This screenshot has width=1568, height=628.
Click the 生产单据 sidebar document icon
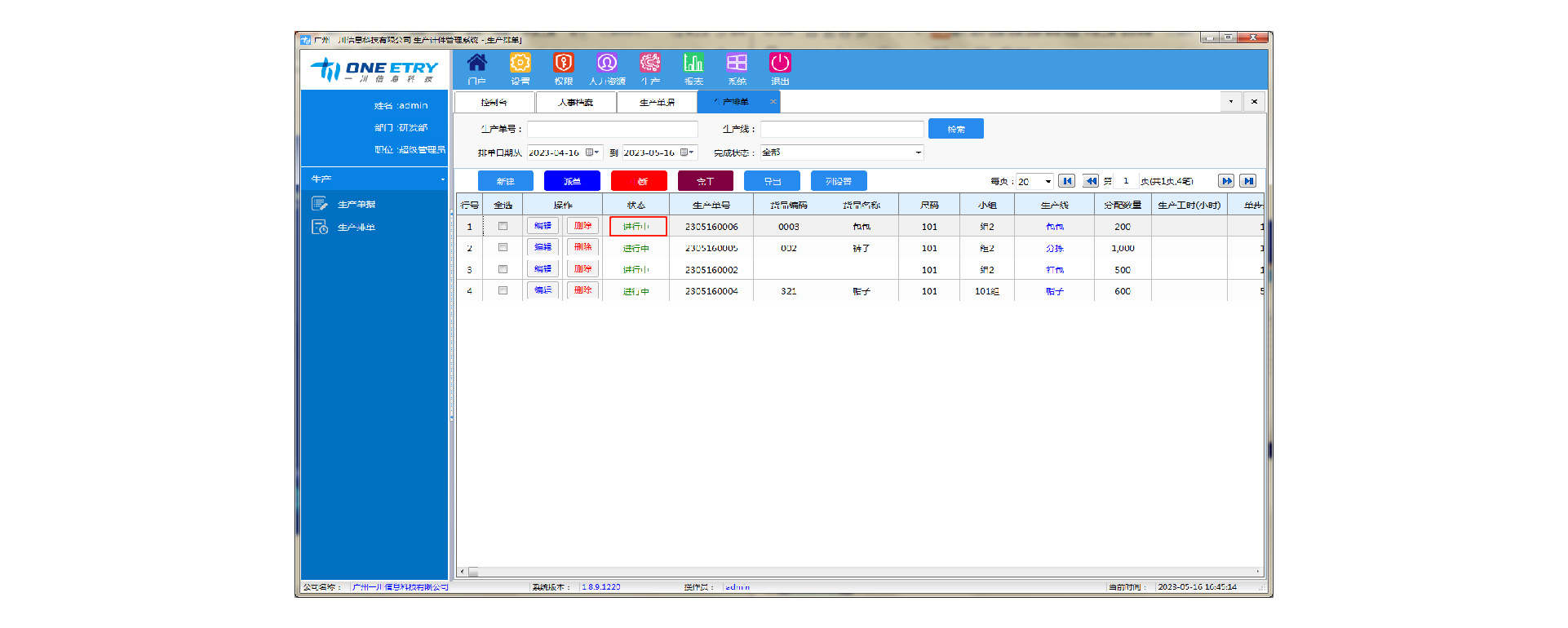pos(320,204)
